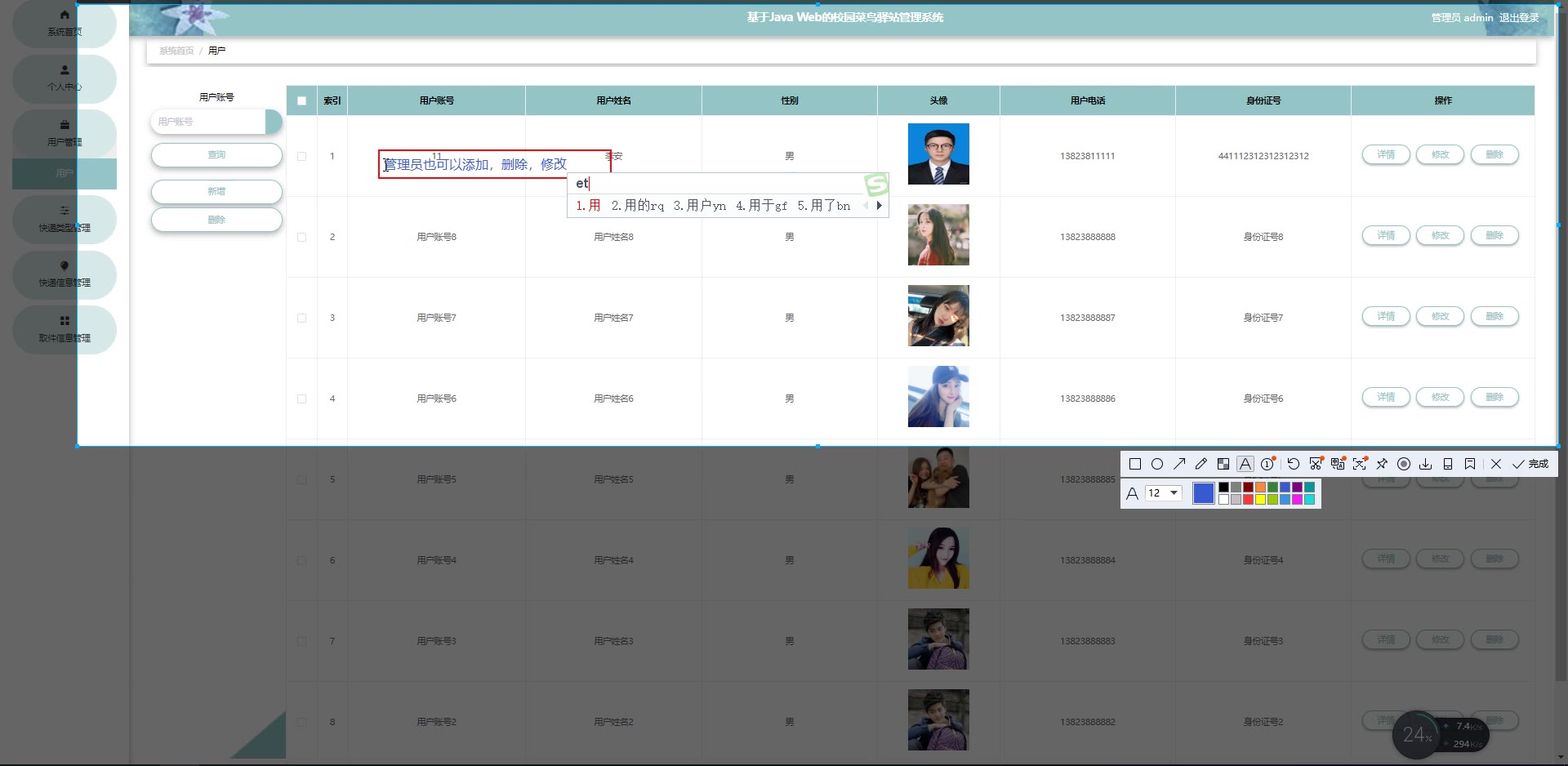Click the translate screenshot icon
The height and width of the screenshot is (766, 1568).
click(x=1338, y=464)
